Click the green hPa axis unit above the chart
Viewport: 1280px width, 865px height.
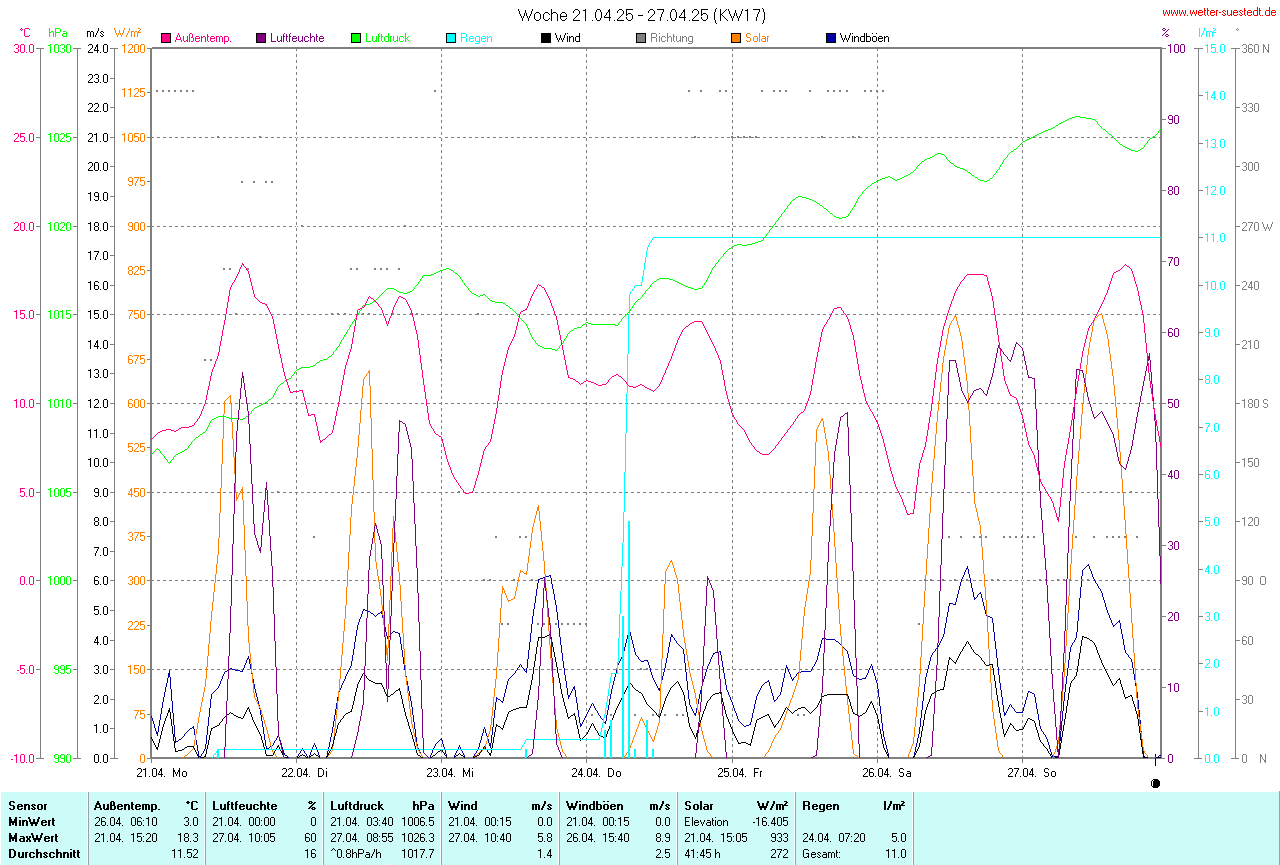click(x=58, y=32)
